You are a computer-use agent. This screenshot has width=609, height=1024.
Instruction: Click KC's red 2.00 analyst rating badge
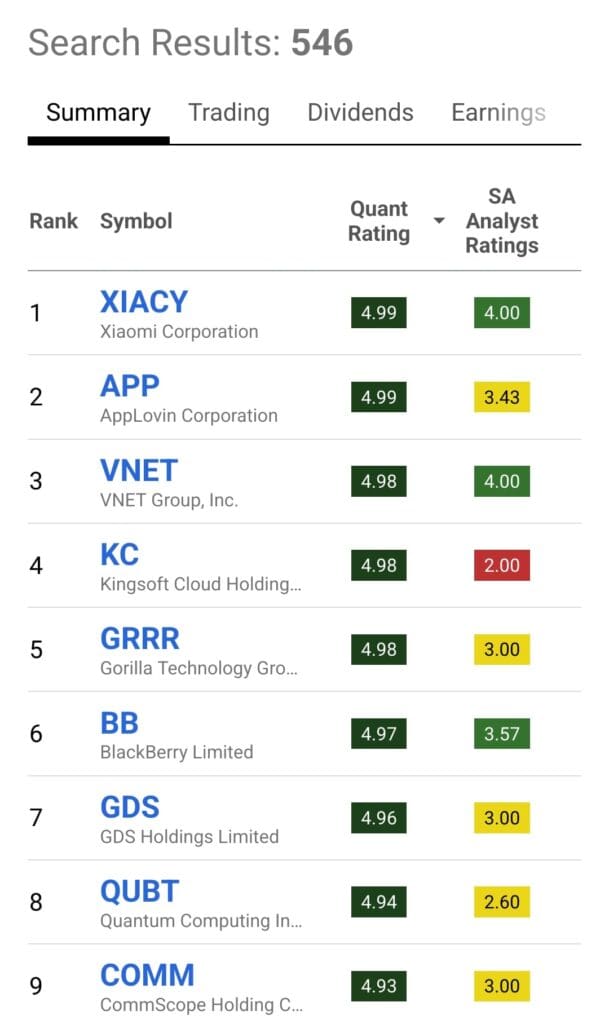(501, 565)
